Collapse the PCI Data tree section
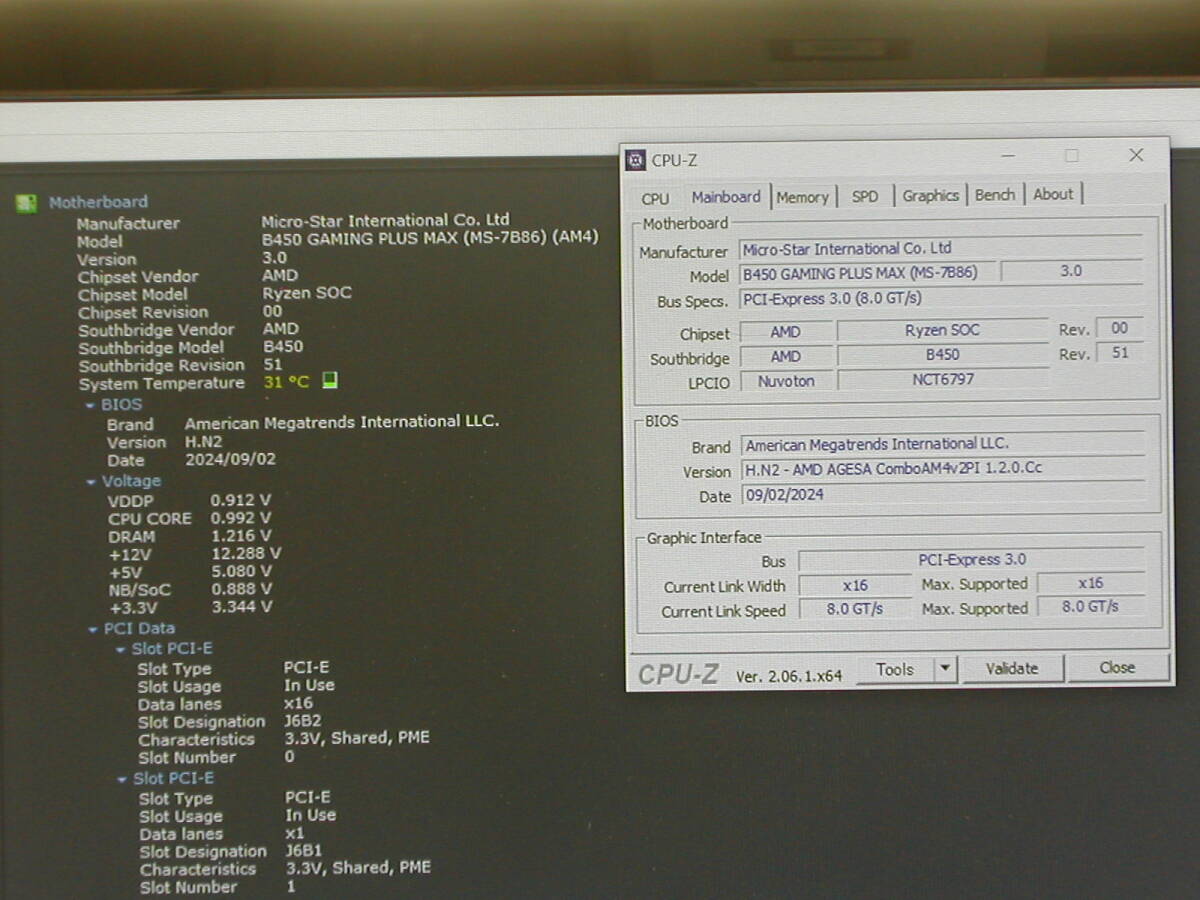 click(94, 629)
